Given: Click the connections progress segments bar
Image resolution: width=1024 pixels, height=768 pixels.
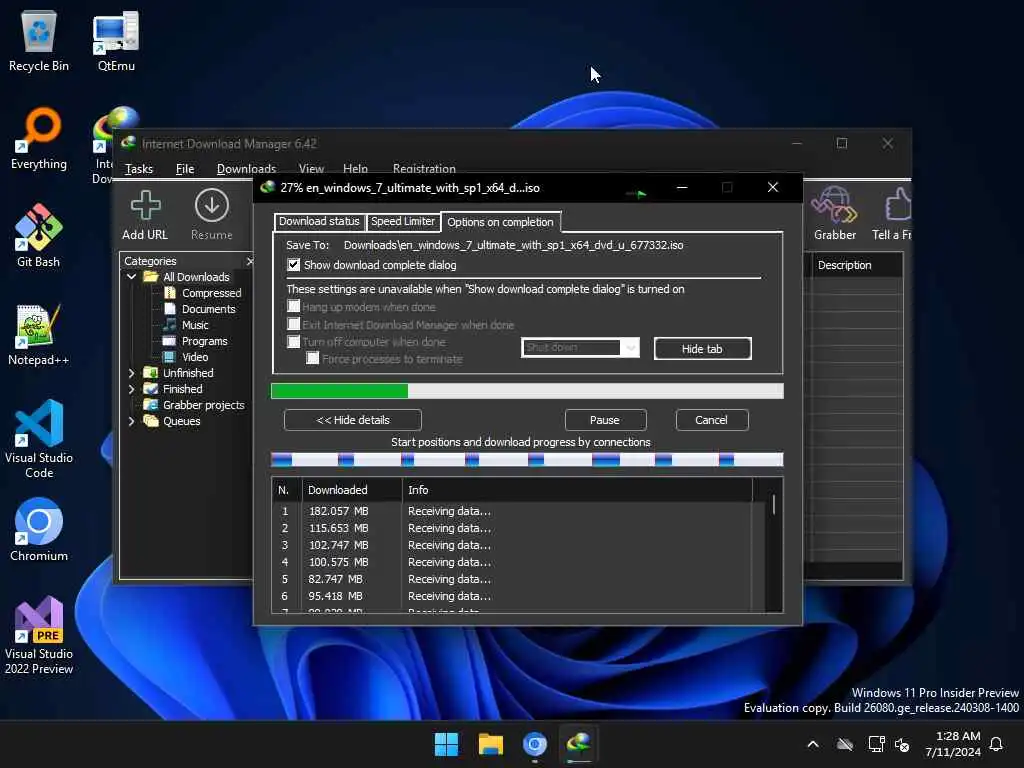Looking at the screenshot, I should click(527, 460).
